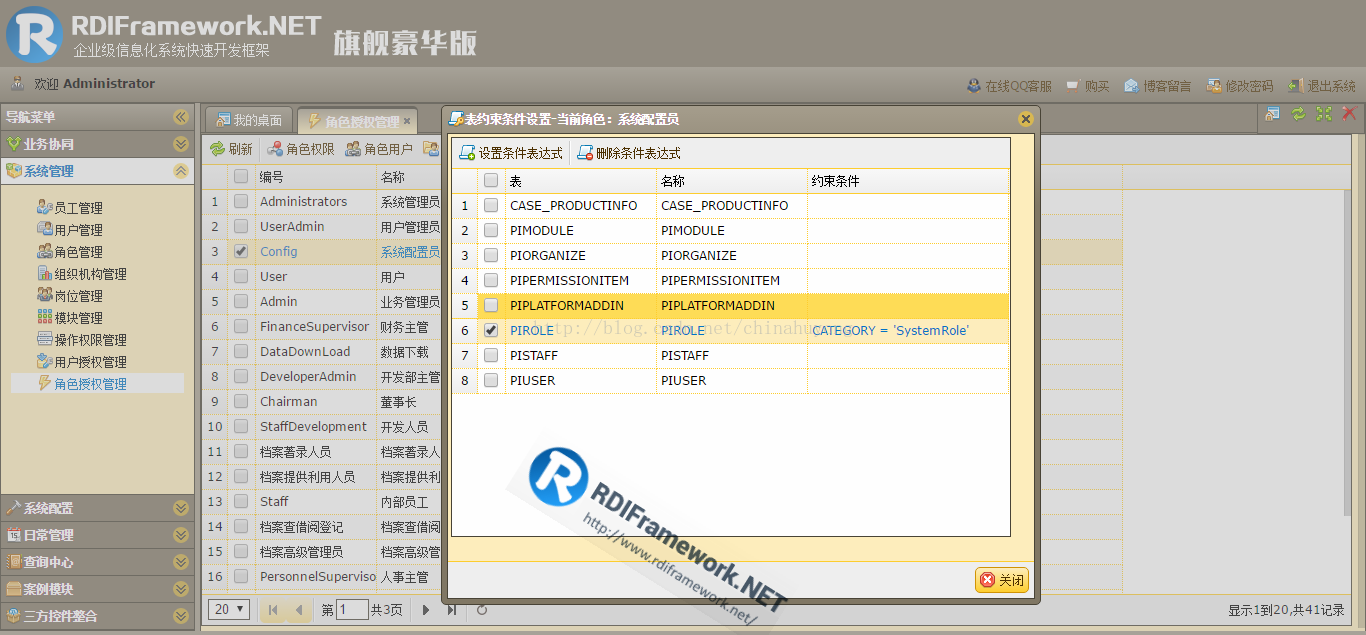Check the CASE_PRODUCTINFO row checkbox
The image size is (1366, 635).
491,205
